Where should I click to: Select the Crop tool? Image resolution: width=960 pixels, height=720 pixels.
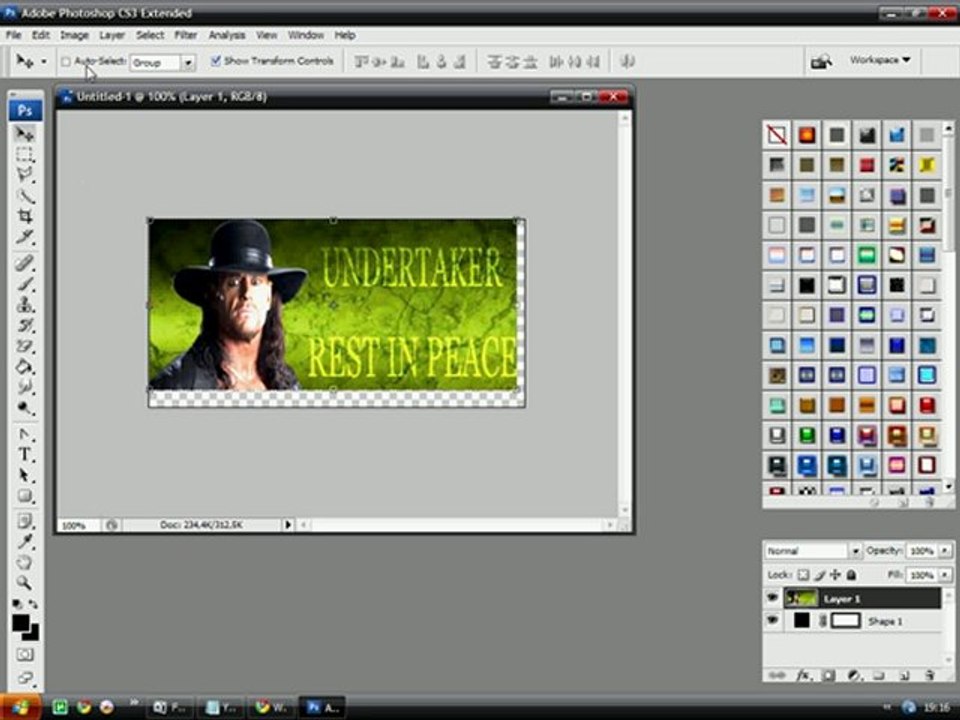[x=24, y=216]
